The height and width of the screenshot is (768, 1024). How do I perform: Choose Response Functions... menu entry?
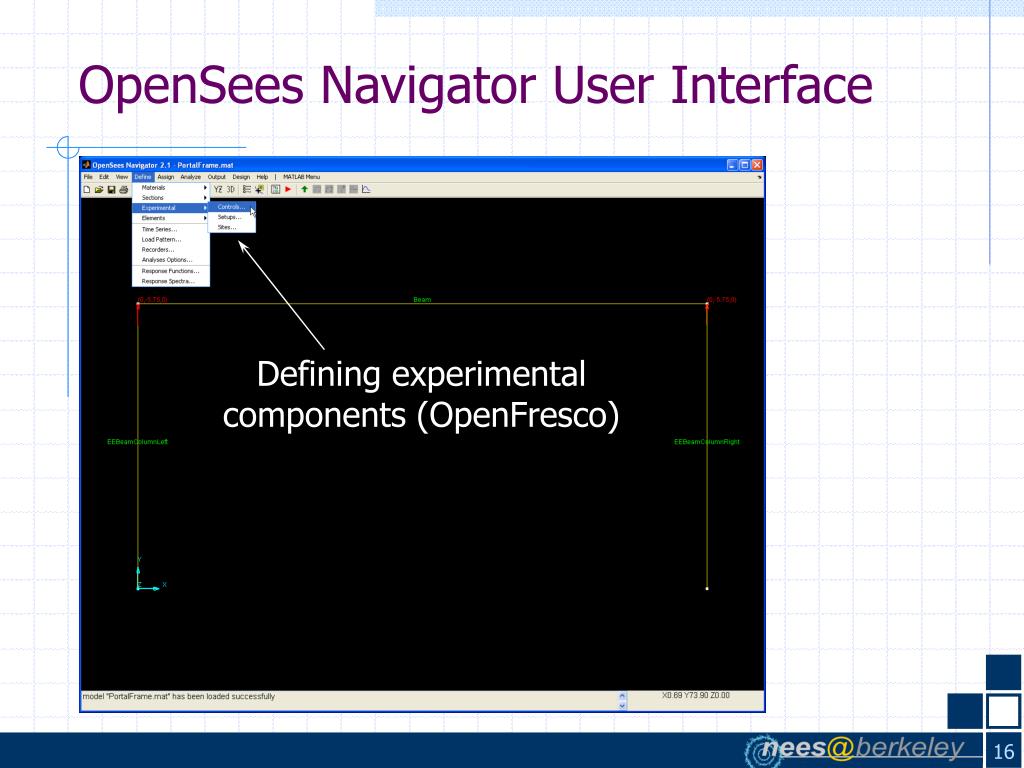coord(170,271)
